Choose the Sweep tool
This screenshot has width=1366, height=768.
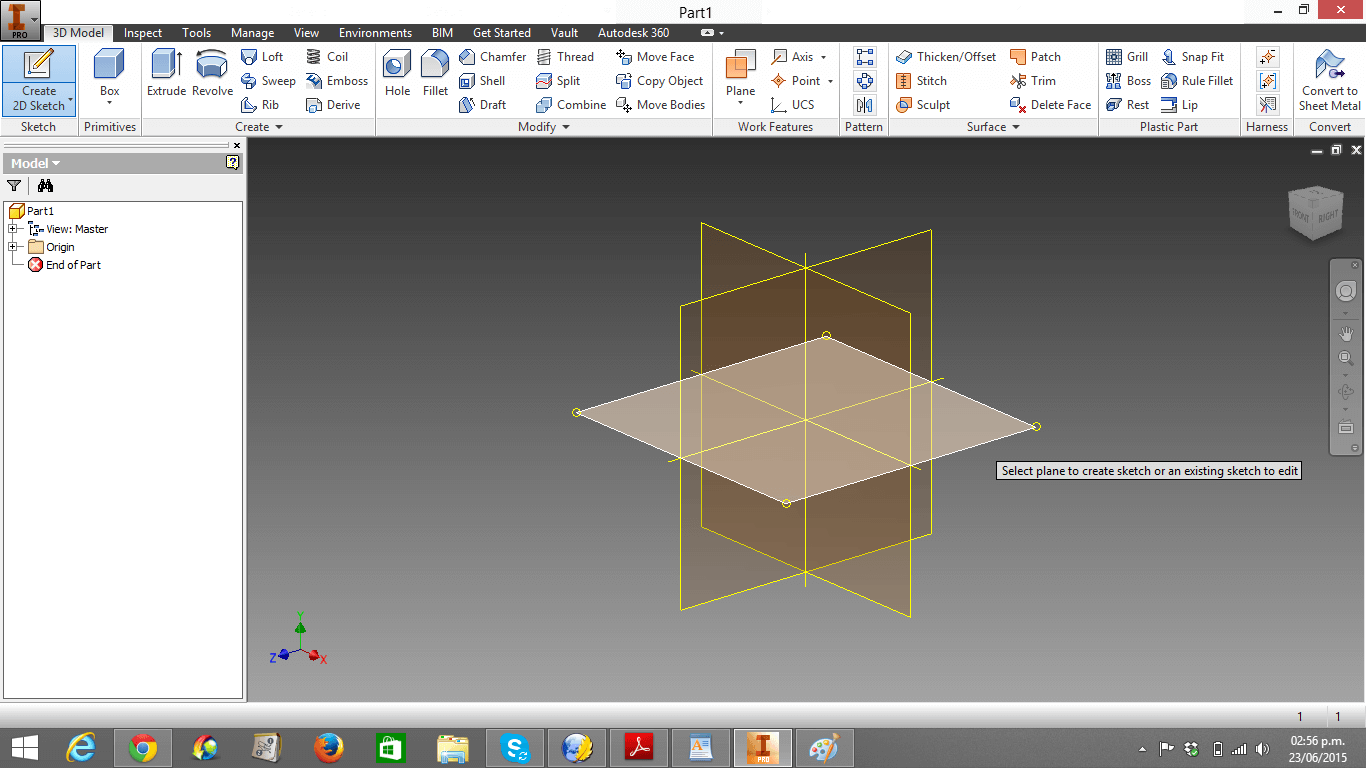tap(268, 81)
